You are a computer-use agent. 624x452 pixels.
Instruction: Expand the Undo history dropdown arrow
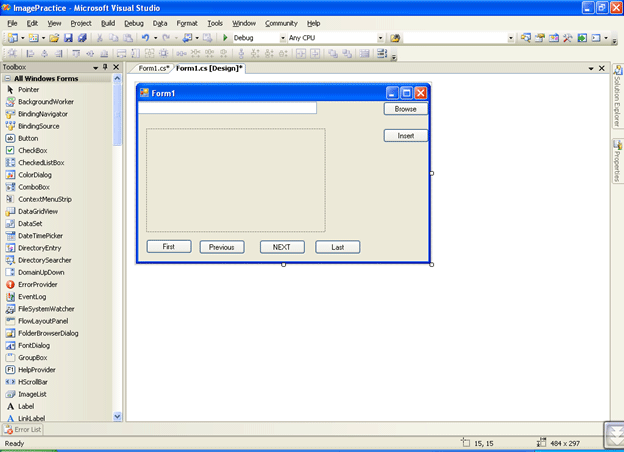156,38
